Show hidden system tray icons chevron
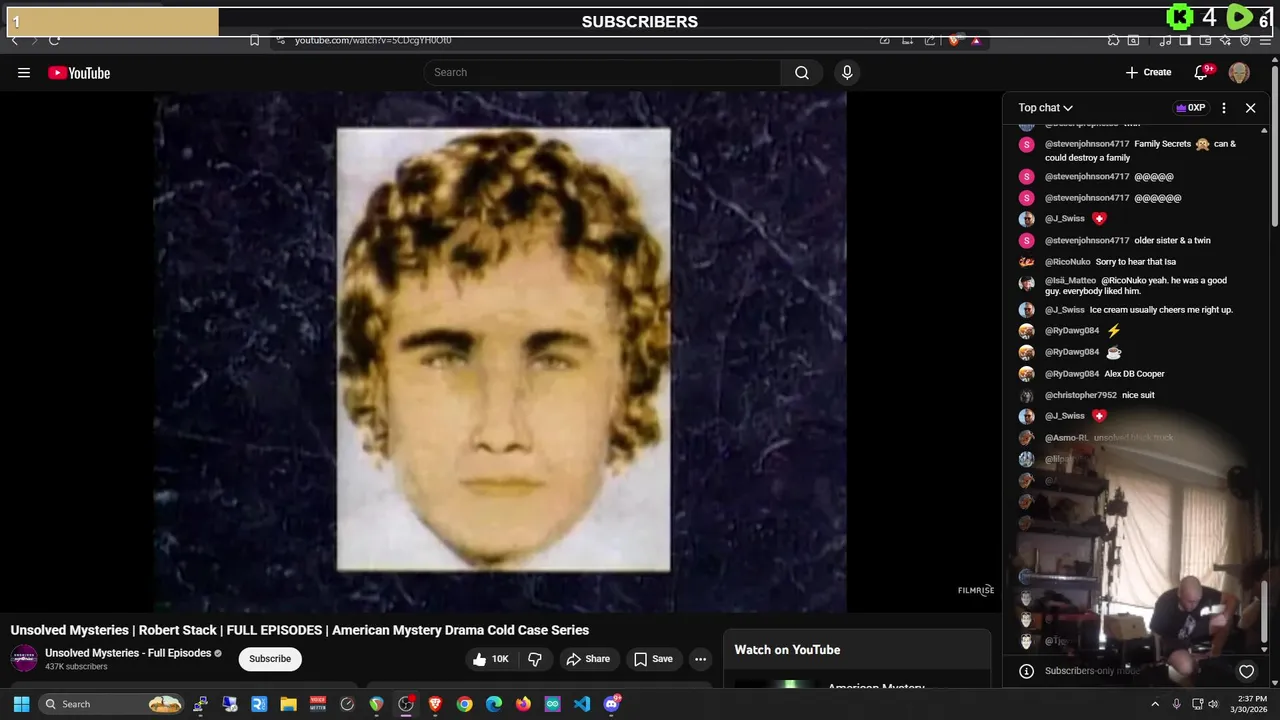This screenshot has width=1280, height=720. pos(1155,704)
